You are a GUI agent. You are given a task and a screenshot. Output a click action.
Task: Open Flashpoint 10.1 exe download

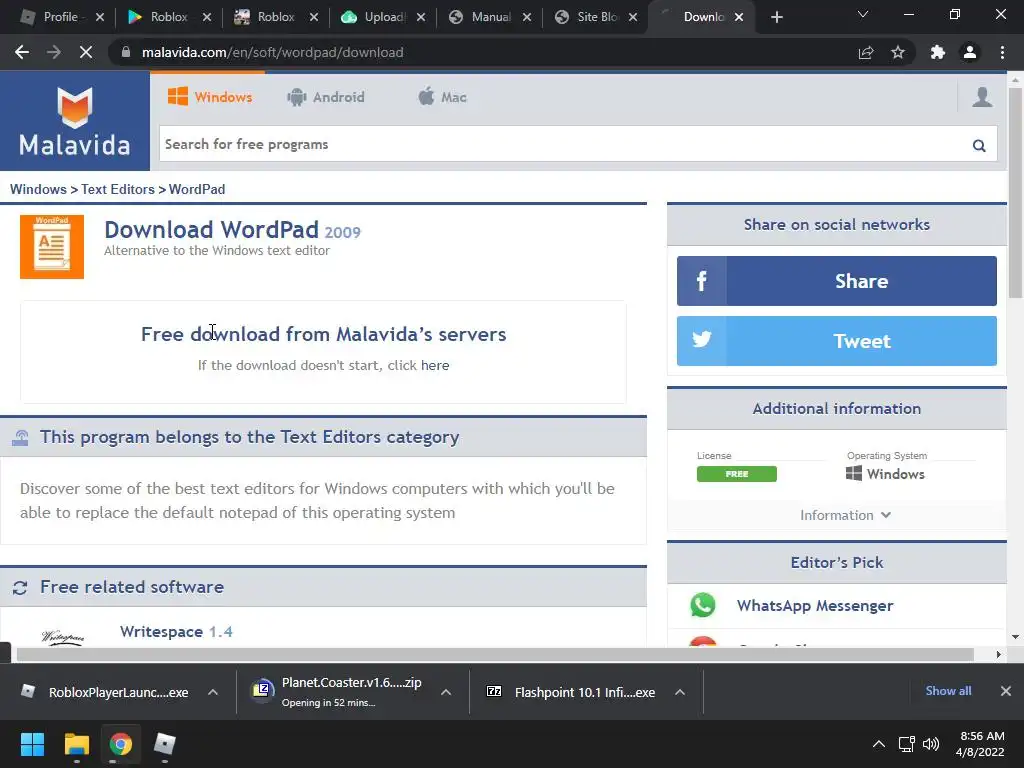coord(573,692)
